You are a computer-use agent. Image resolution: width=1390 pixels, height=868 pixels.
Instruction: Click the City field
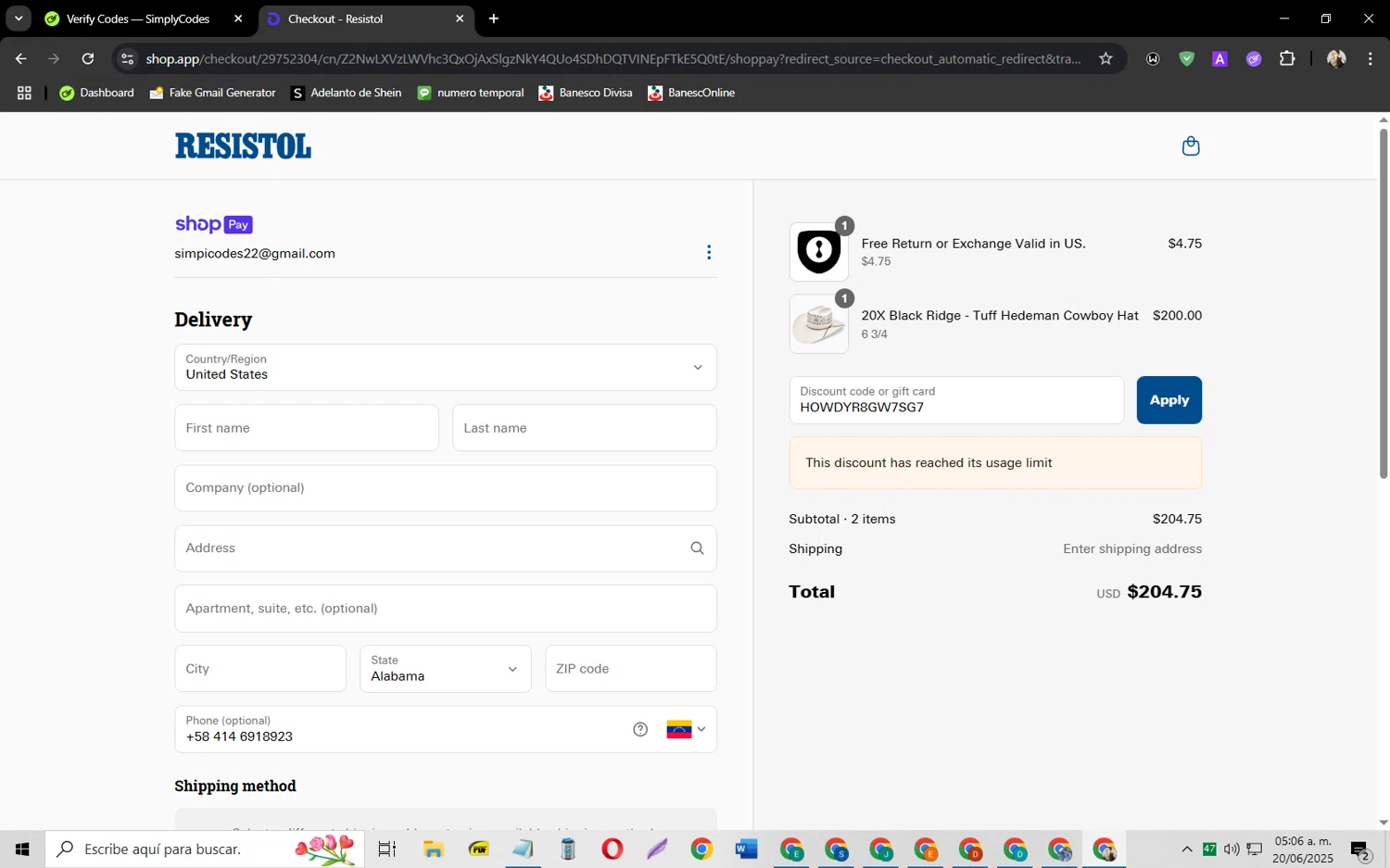point(260,669)
